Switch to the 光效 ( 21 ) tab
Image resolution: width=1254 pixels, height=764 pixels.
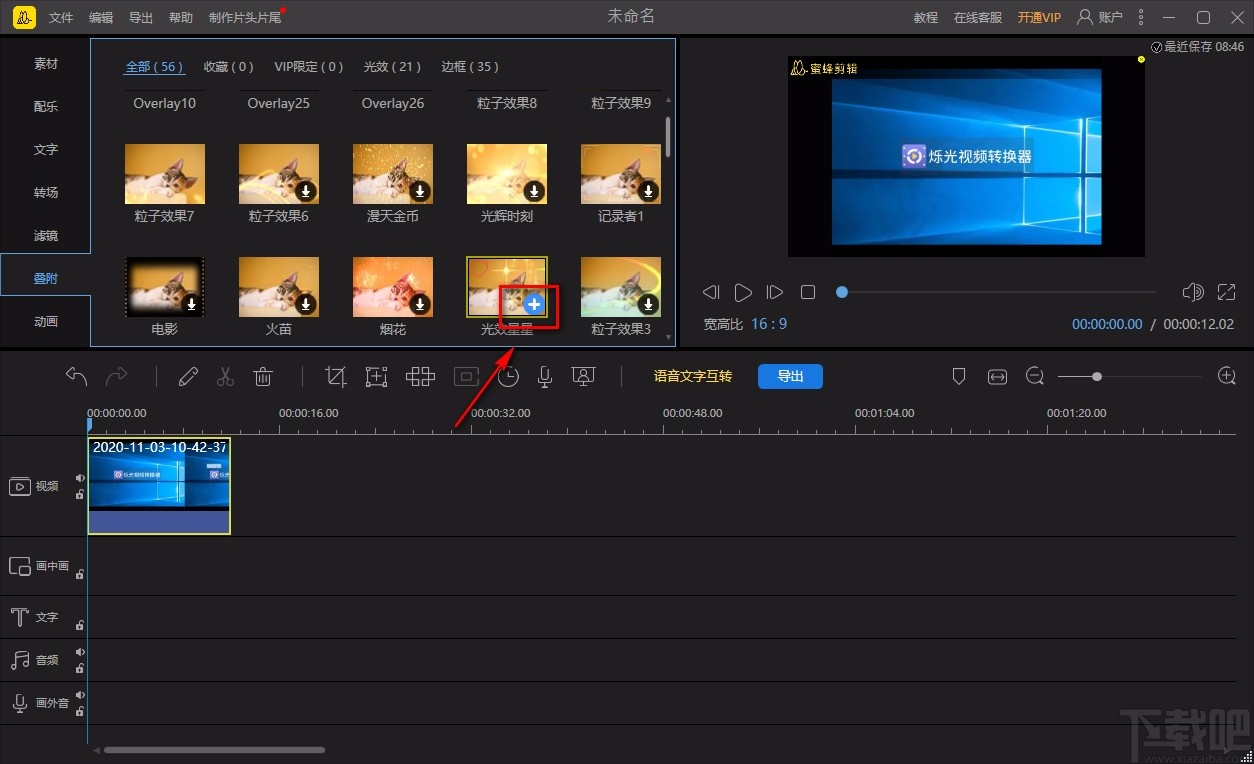pyautogui.click(x=392, y=67)
